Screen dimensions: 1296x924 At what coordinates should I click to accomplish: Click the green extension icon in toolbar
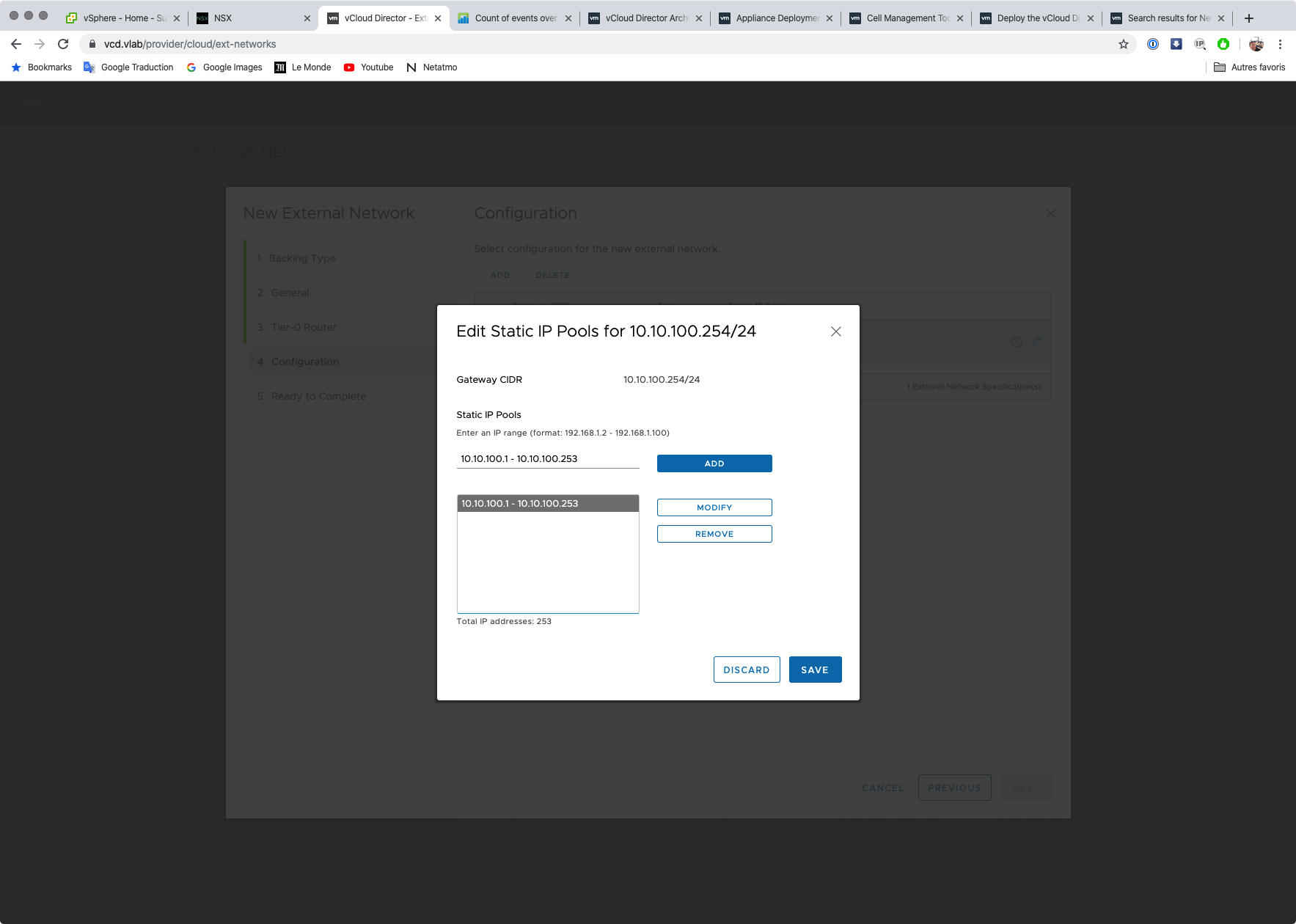1223,44
